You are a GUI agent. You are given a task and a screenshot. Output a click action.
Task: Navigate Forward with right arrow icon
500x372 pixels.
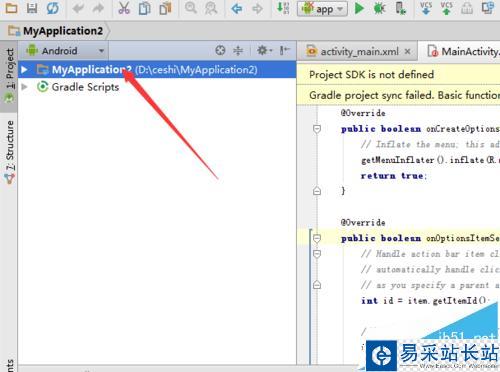257,8
